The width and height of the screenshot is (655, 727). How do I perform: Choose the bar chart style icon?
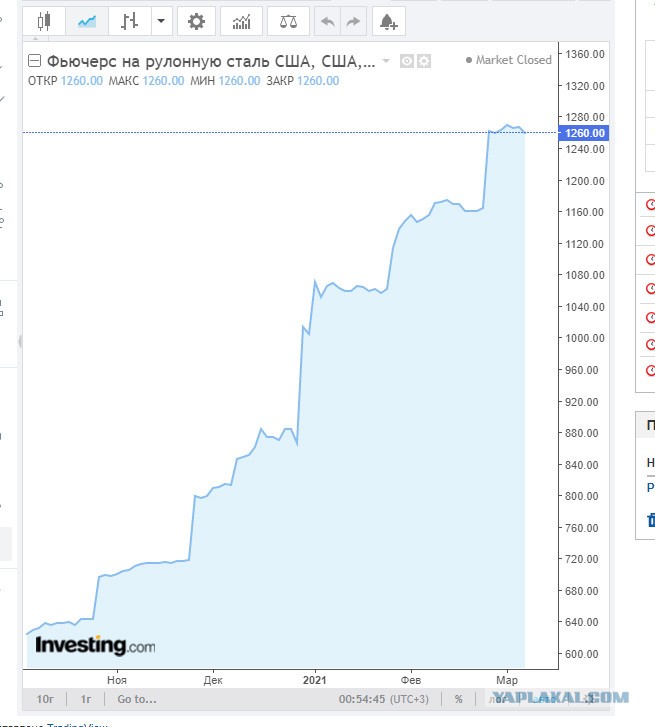pos(129,21)
